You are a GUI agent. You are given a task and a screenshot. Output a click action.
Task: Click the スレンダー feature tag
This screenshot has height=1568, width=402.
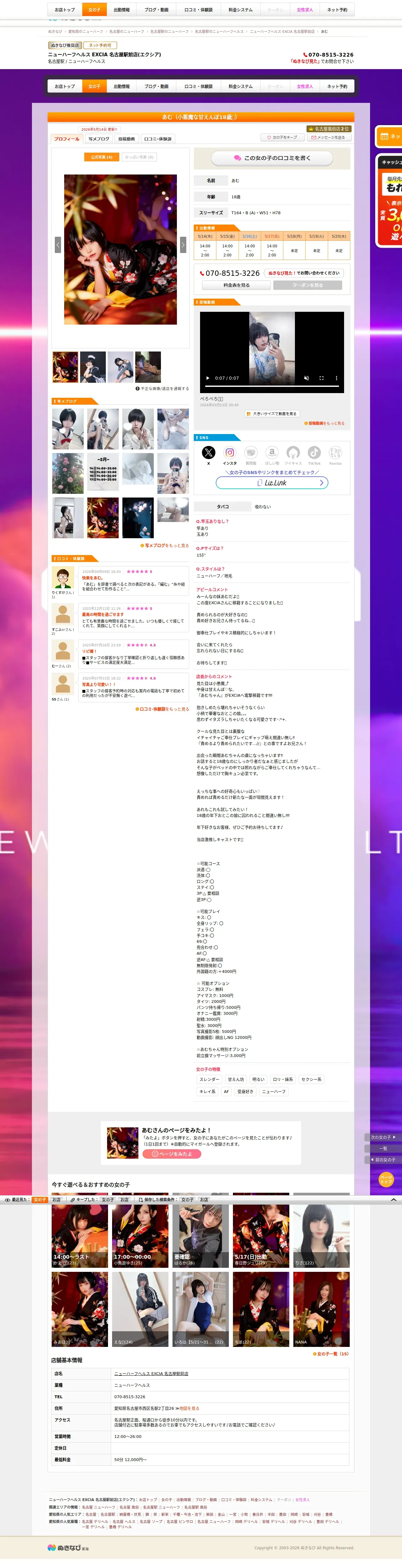(x=209, y=1079)
